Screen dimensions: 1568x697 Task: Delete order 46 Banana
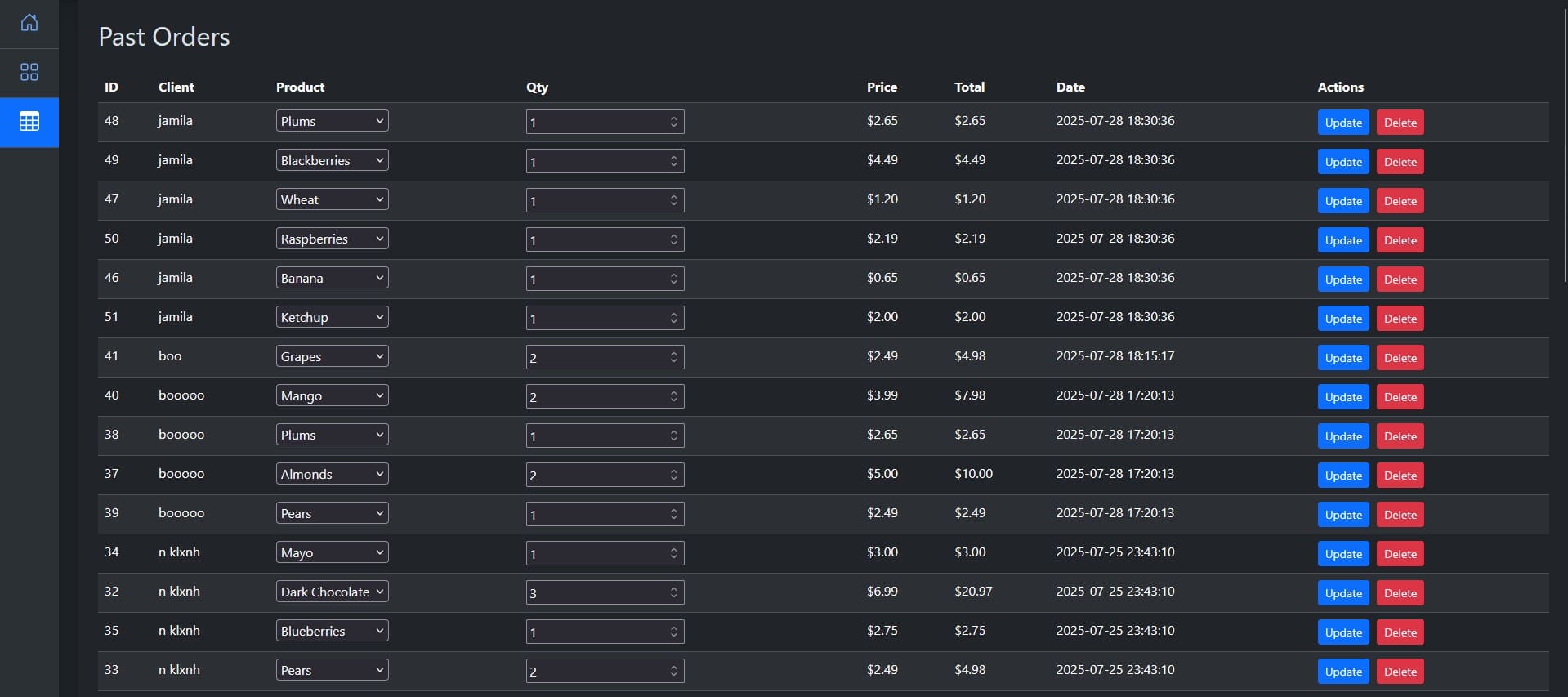coord(1400,279)
